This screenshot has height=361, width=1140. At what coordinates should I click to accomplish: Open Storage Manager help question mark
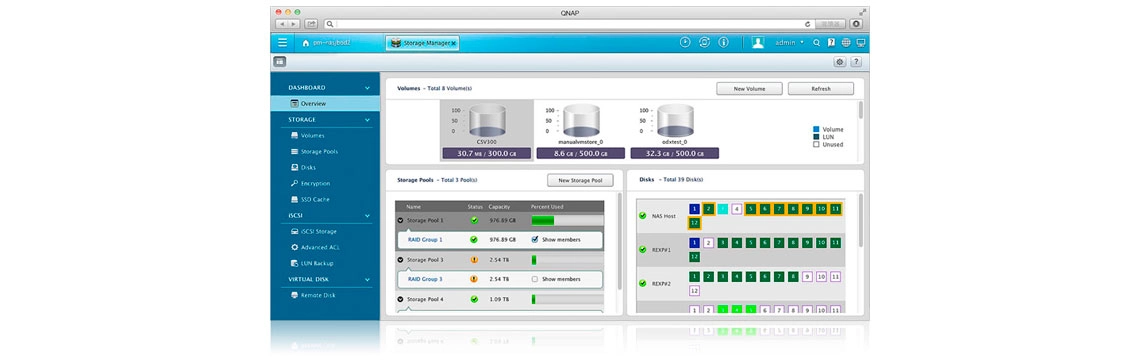point(856,62)
